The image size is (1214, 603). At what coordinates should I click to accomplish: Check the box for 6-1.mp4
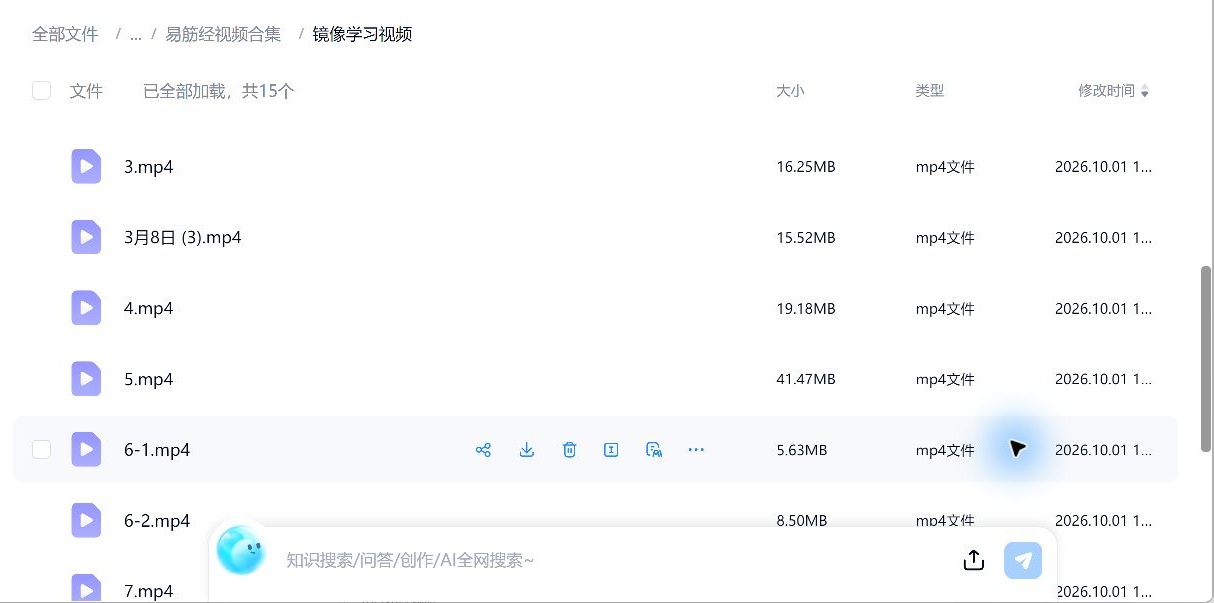[41, 450]
